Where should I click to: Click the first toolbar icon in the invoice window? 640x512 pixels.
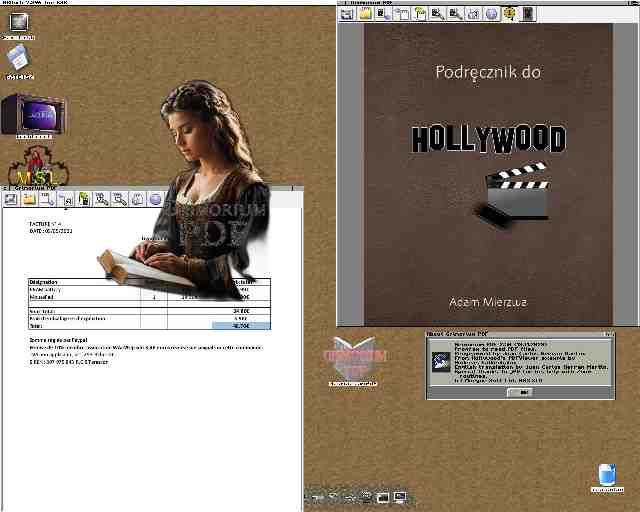pos(10,199)
